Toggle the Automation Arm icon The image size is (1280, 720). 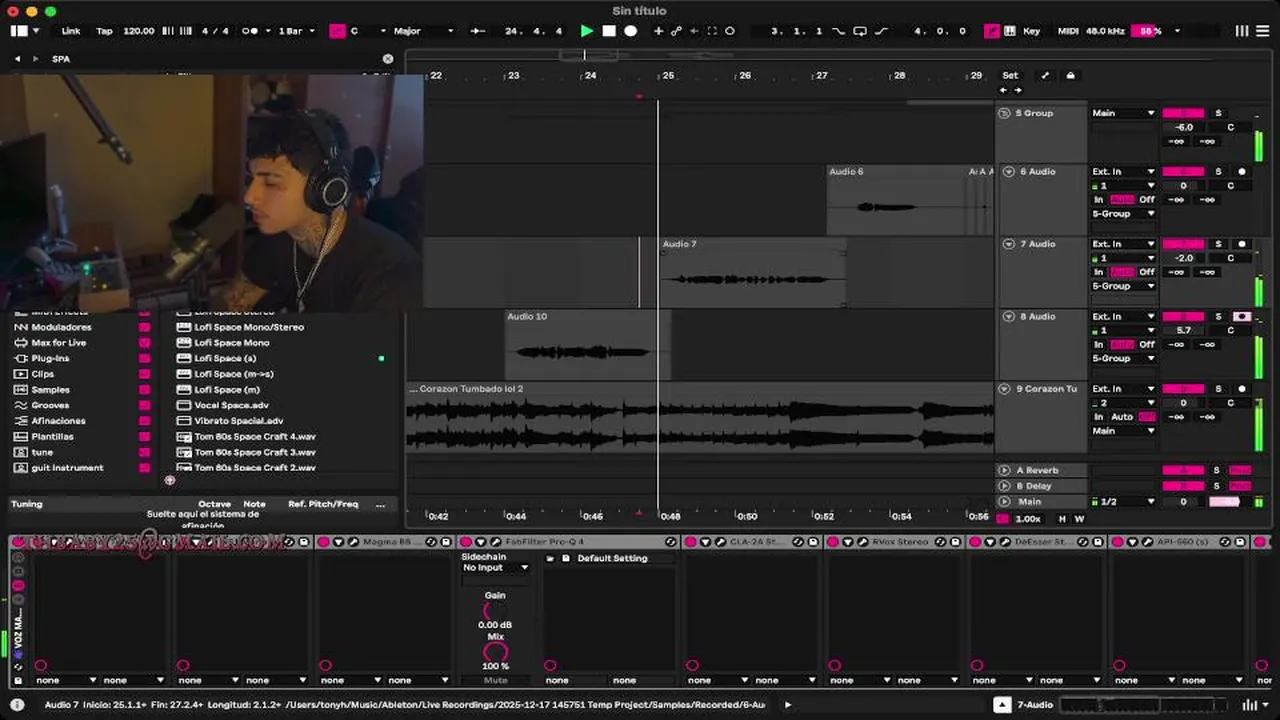[676, 31]
